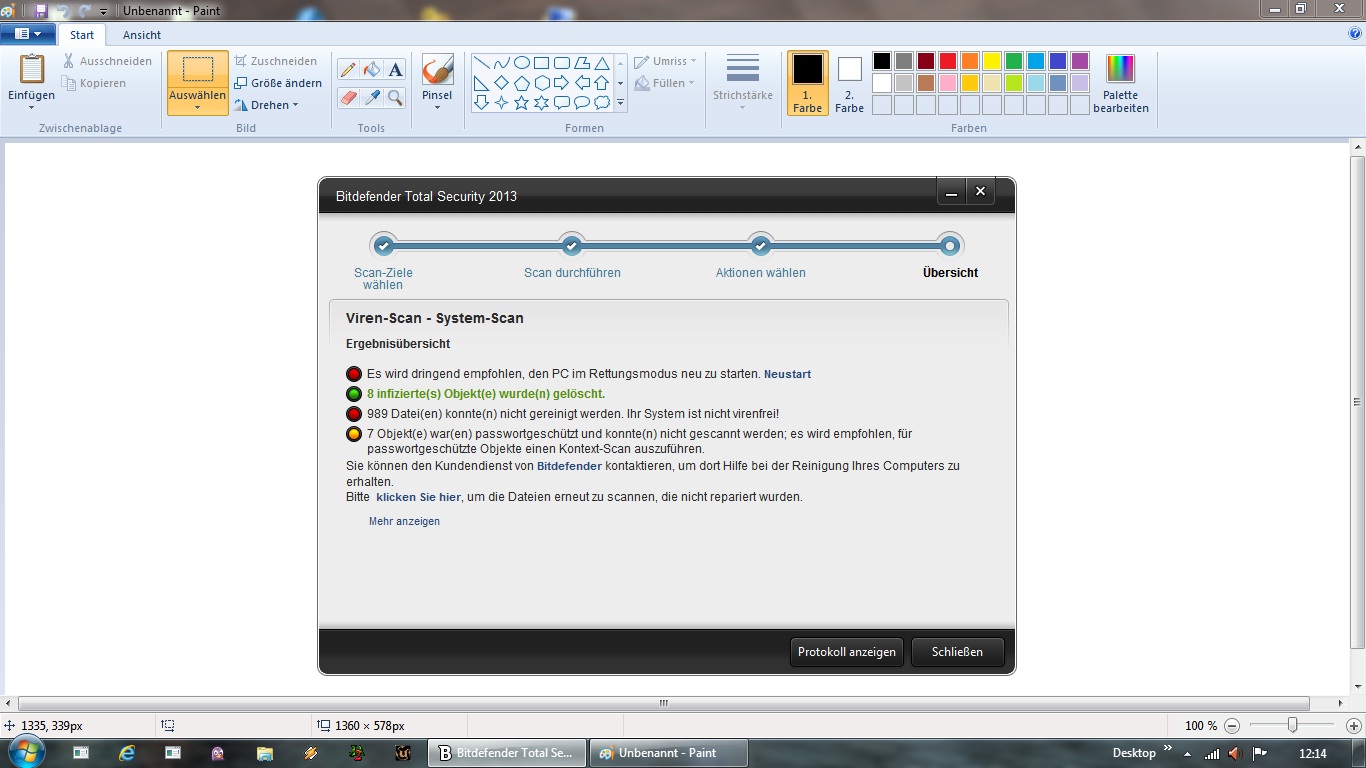The image size is (1366, 768).
Task: Choose the rounded rectangle shape
Action: pyautogui.click(x=561, y=63)
